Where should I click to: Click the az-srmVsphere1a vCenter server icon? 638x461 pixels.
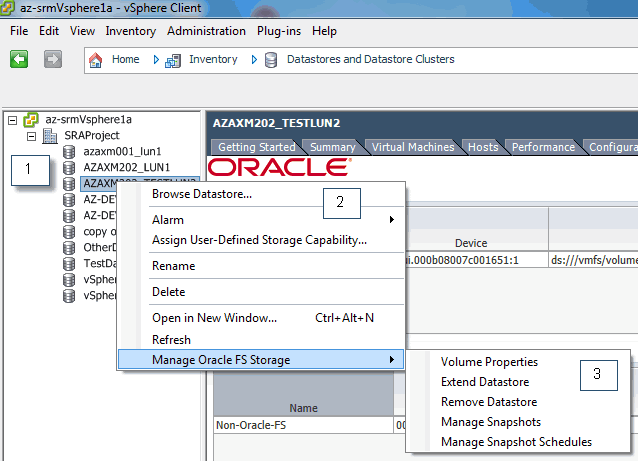(x=31, y=120)
